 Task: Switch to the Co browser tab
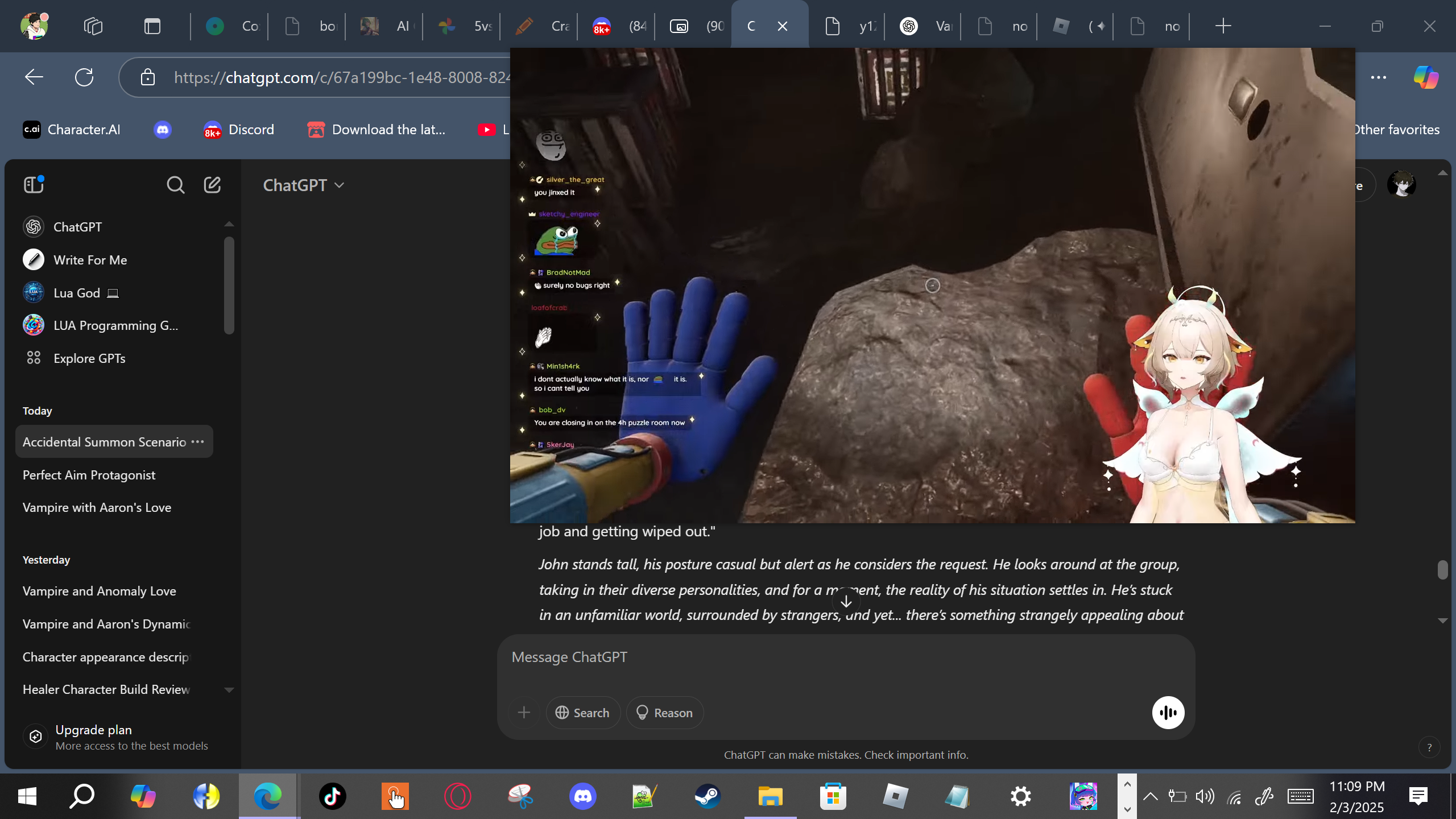[x=230, y=26]
